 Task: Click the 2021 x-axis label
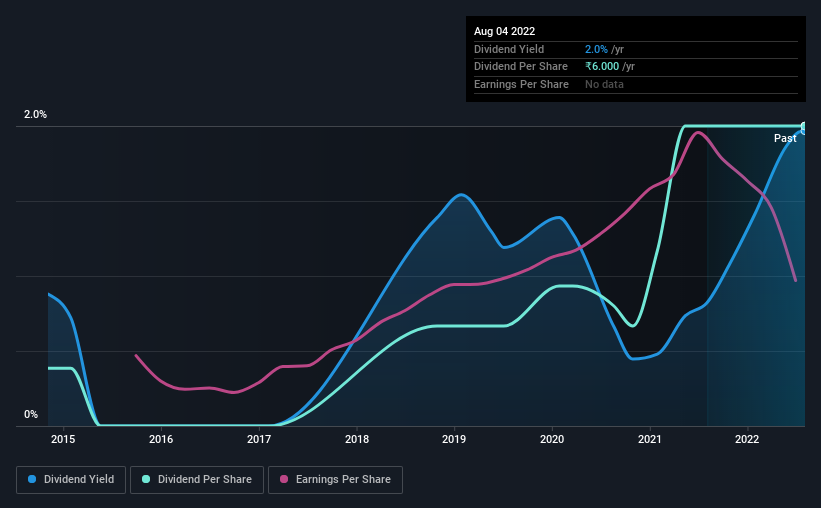(650, 439)
